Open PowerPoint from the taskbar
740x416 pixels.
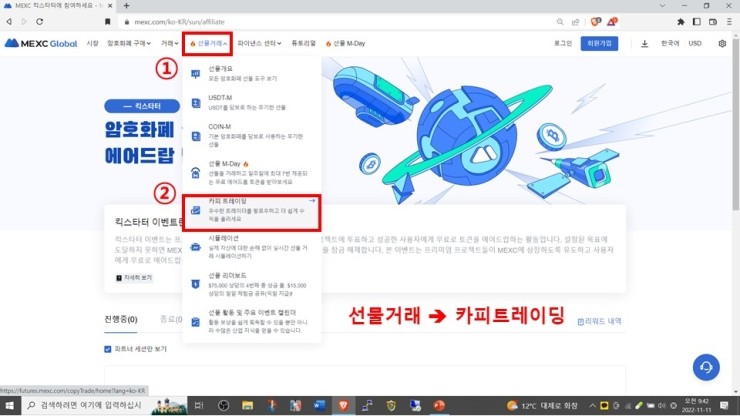coord(439,406)
